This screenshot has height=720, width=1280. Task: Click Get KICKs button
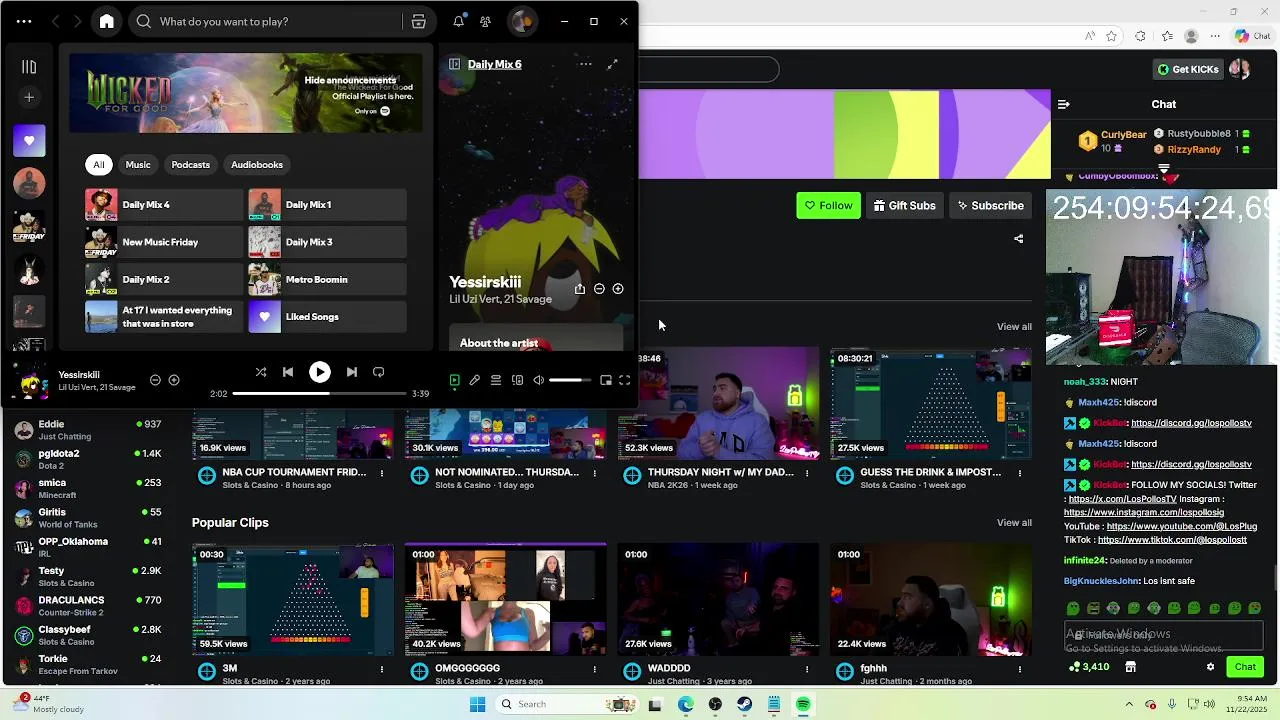[1188, 69]
